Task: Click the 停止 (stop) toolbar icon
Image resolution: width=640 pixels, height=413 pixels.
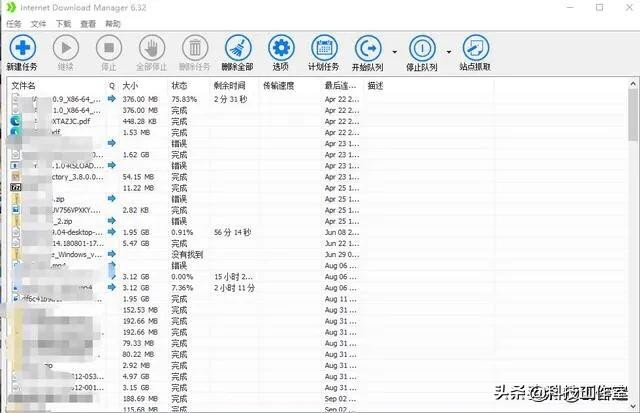Action: coord(108,48)
